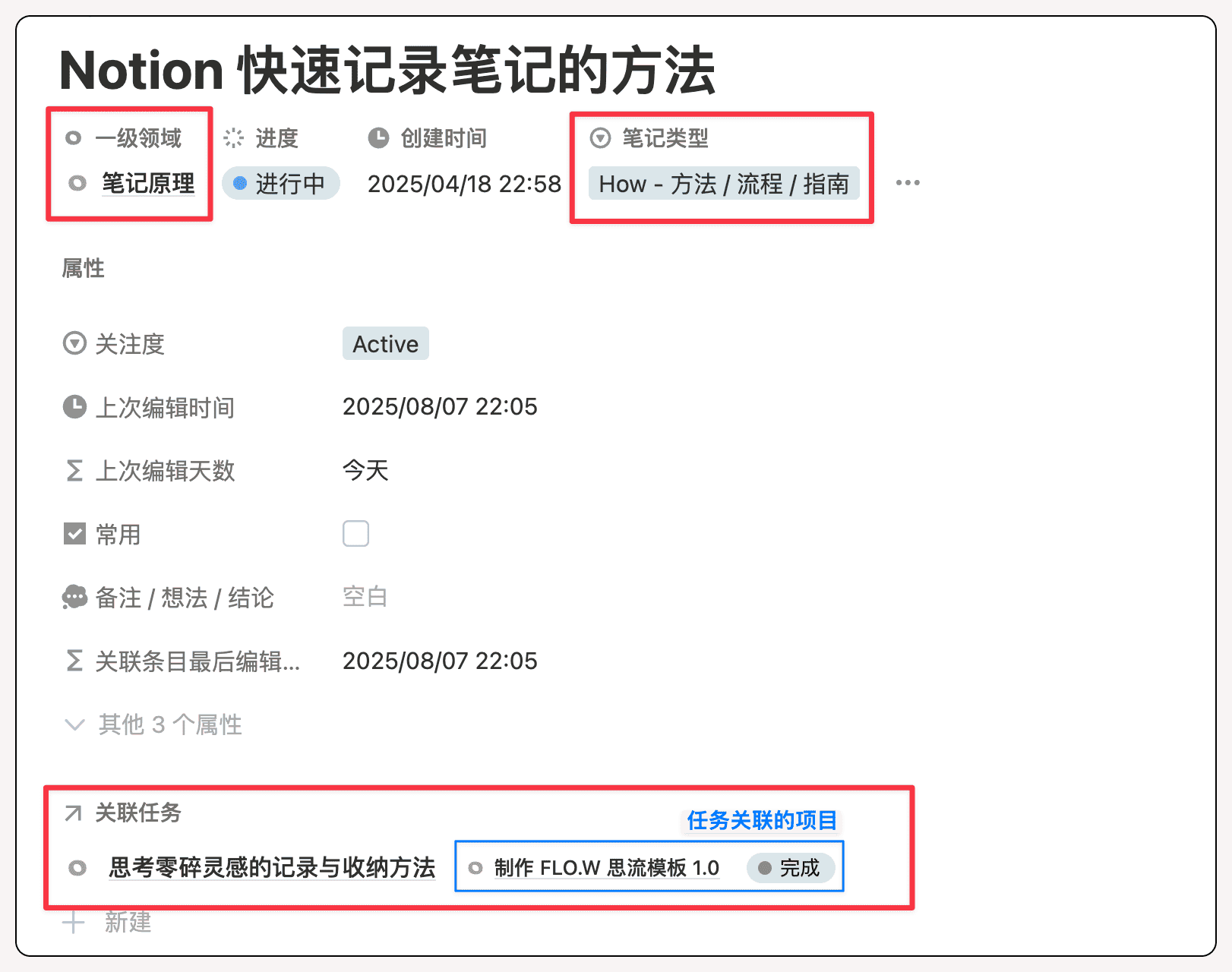Image resolution: width=1232 pixels, height=972 pixels.
Task: Click the 一级领域 property icon
Action: point(74,138)
